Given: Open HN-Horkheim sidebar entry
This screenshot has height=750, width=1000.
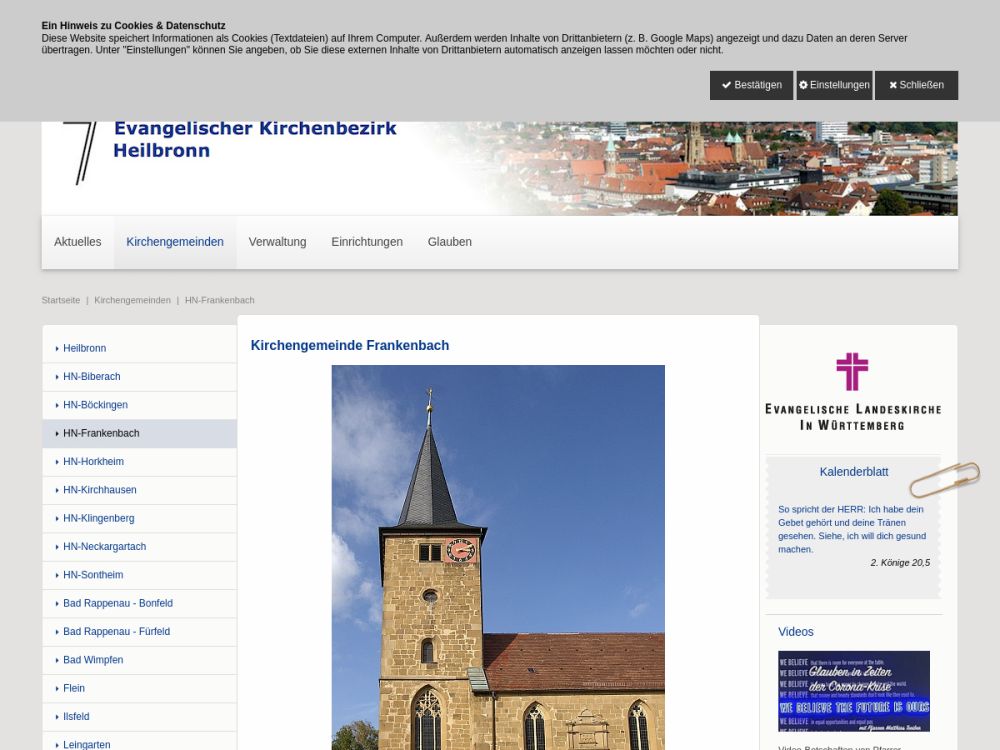Looking at the screenshot, I should [x=93, y=462].
